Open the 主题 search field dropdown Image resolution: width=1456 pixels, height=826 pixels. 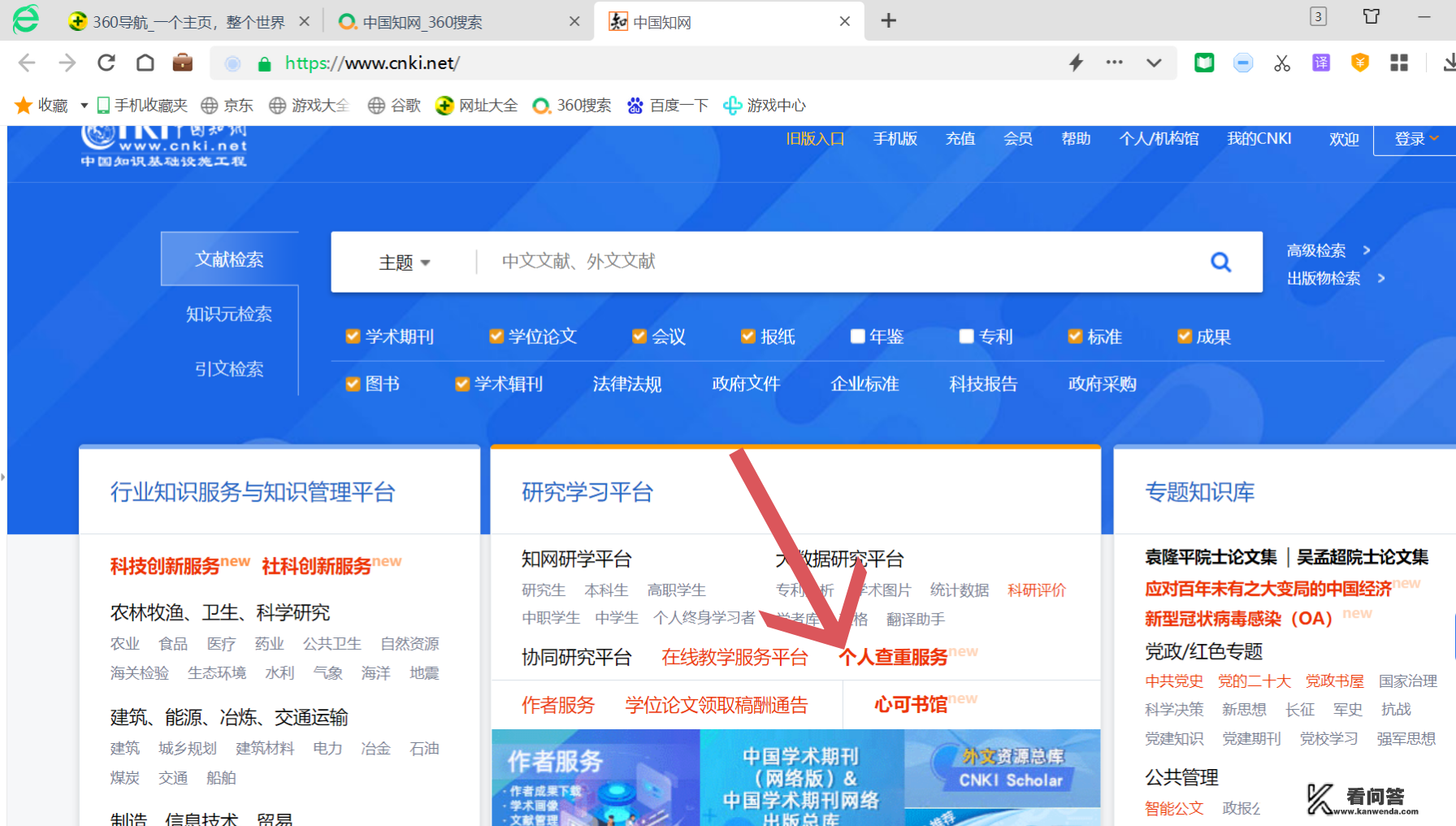click(x=405, y=263)
